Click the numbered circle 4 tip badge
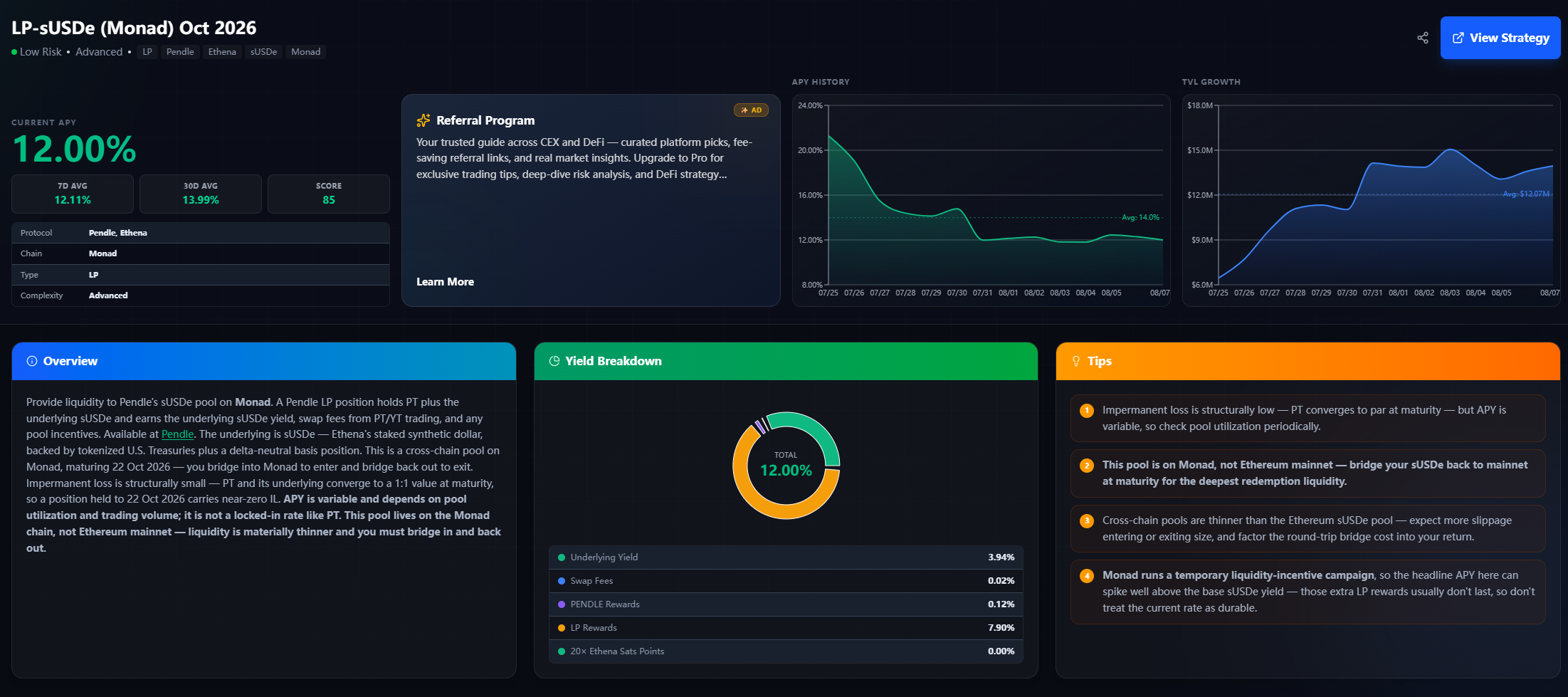The height and width of the screenshot is (697, 1568). [1087, 576]
